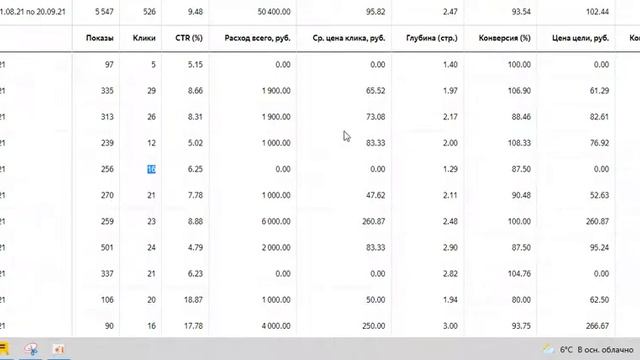
Task: Click the spend cell '6 000.00'
Action: (276, 221)
